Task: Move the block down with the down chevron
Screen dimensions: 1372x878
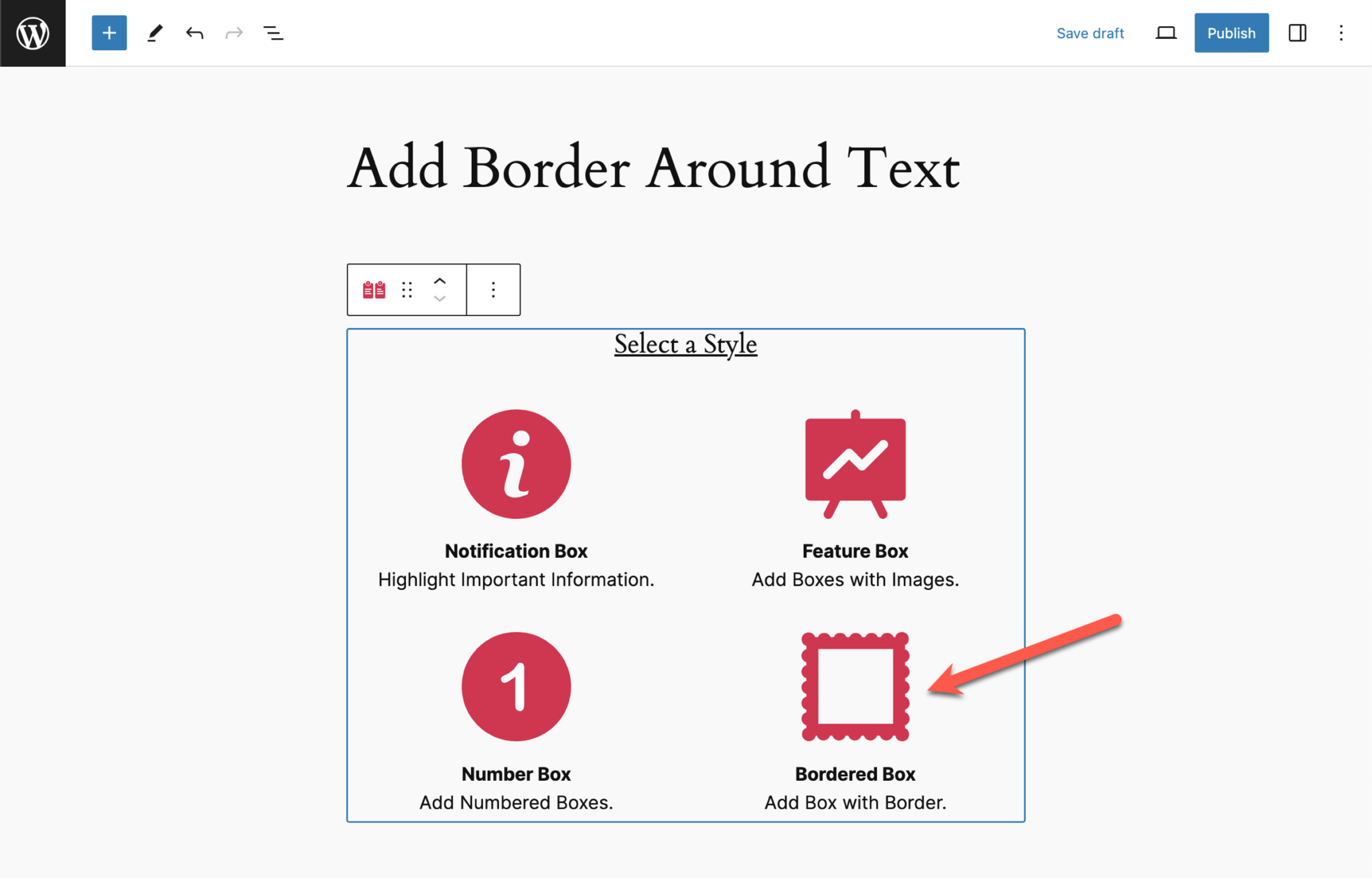Action: [439, 299]
